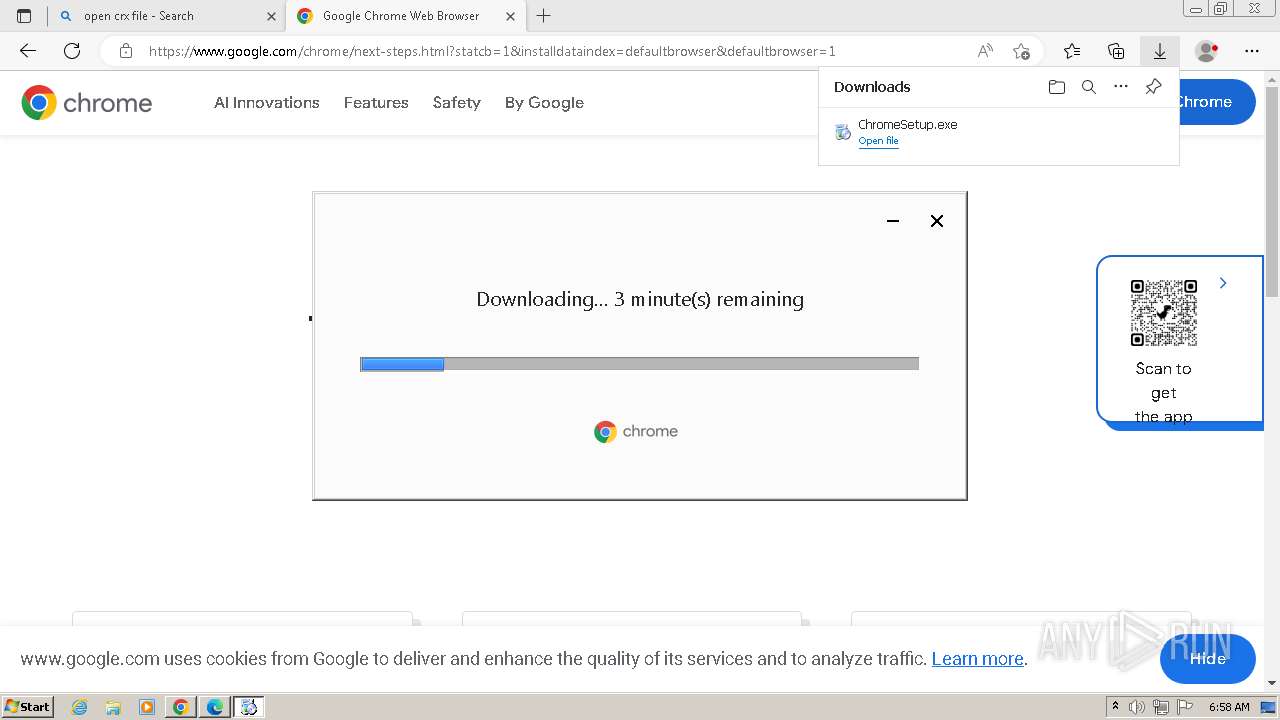Toggle the Downloads toolbar icon
Screen dimensions: 1280x720
tap(1160, 51)
